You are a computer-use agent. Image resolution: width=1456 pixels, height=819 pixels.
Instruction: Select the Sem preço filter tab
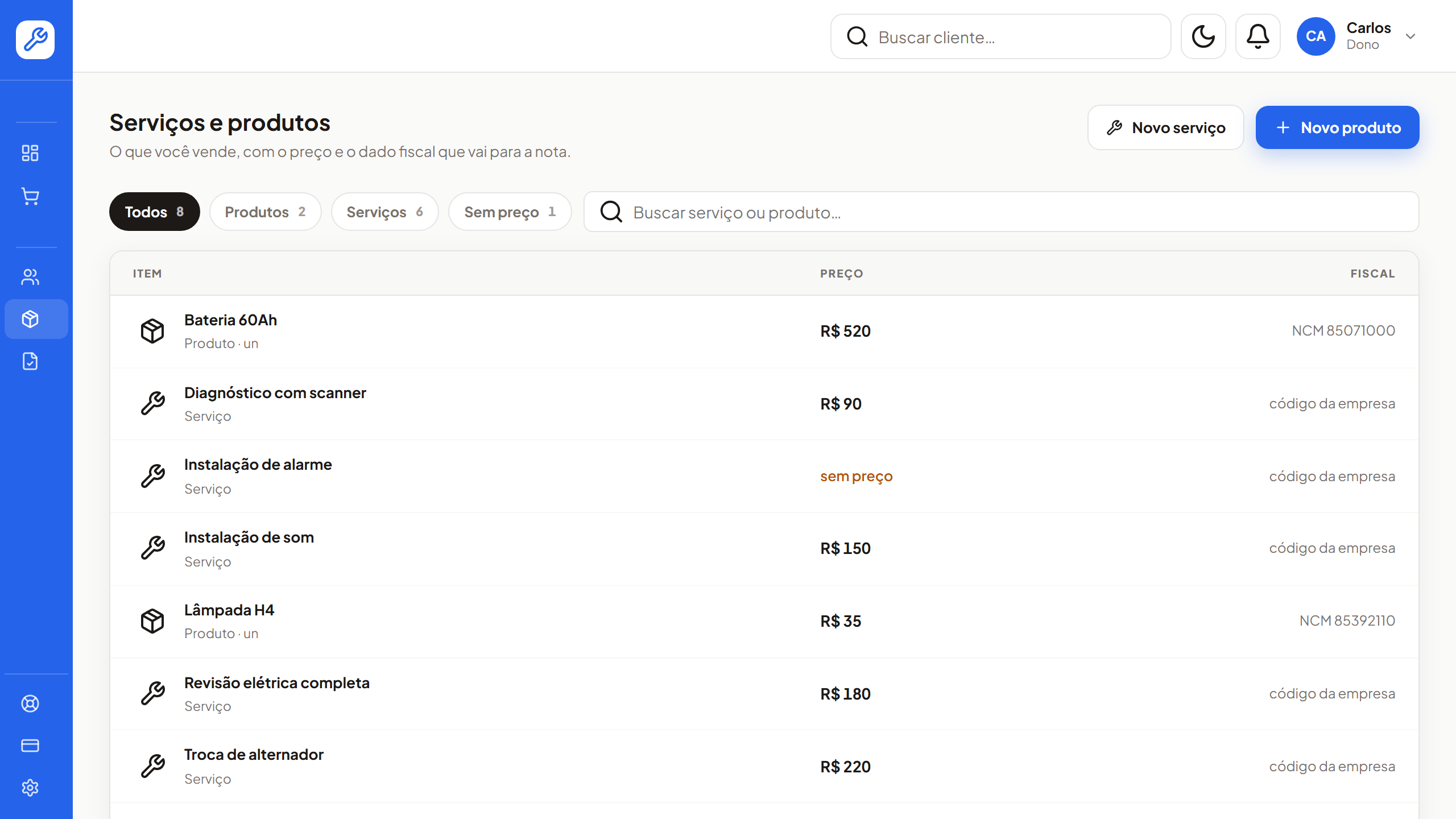coord(510,212)
